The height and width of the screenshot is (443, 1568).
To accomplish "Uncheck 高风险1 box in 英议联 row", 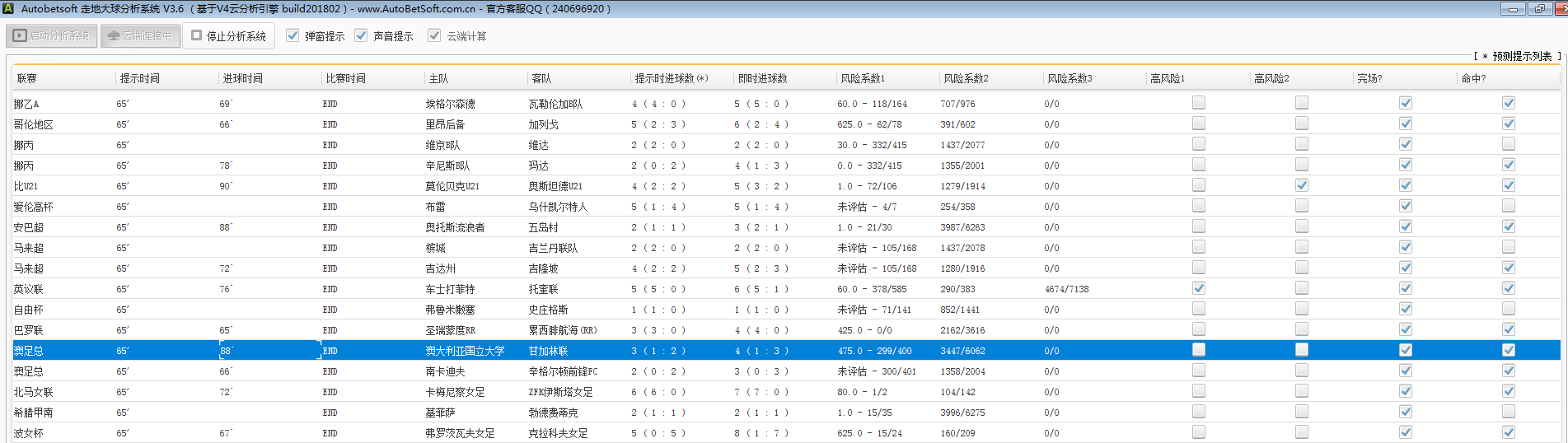I will (1199, 288).
